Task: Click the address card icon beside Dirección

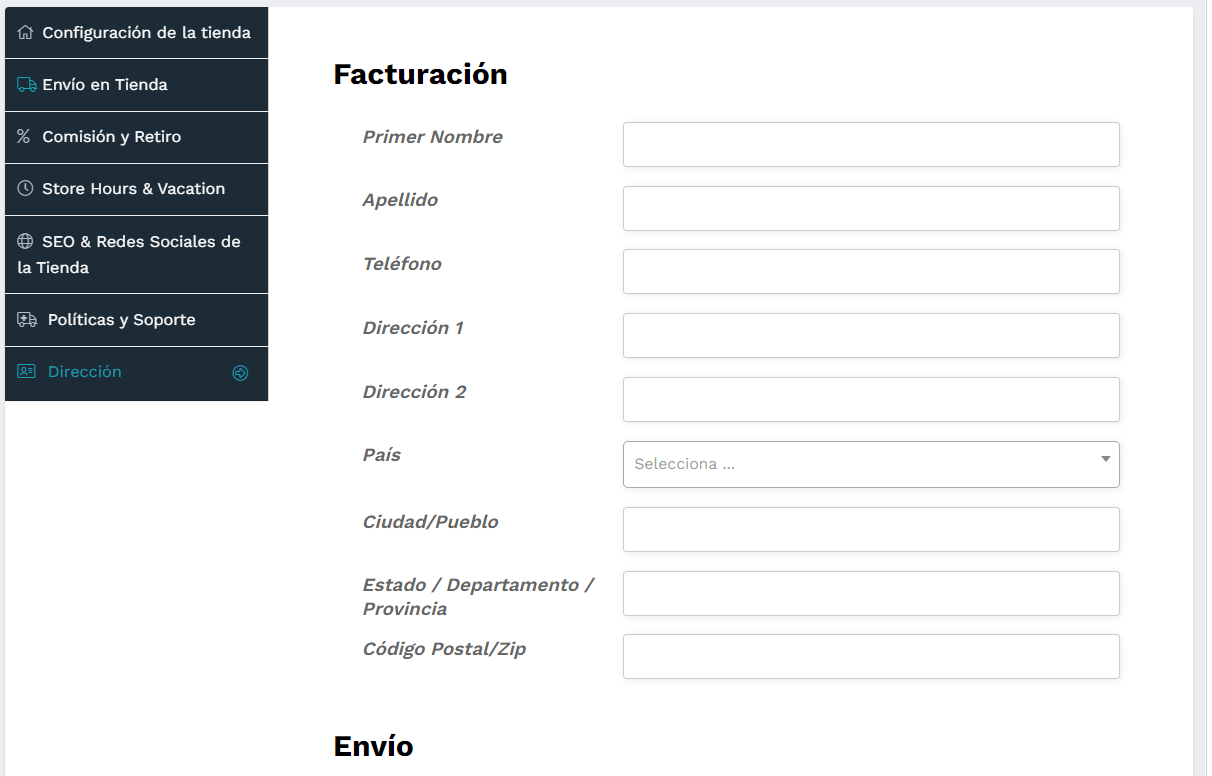Action: pos(24,371)
